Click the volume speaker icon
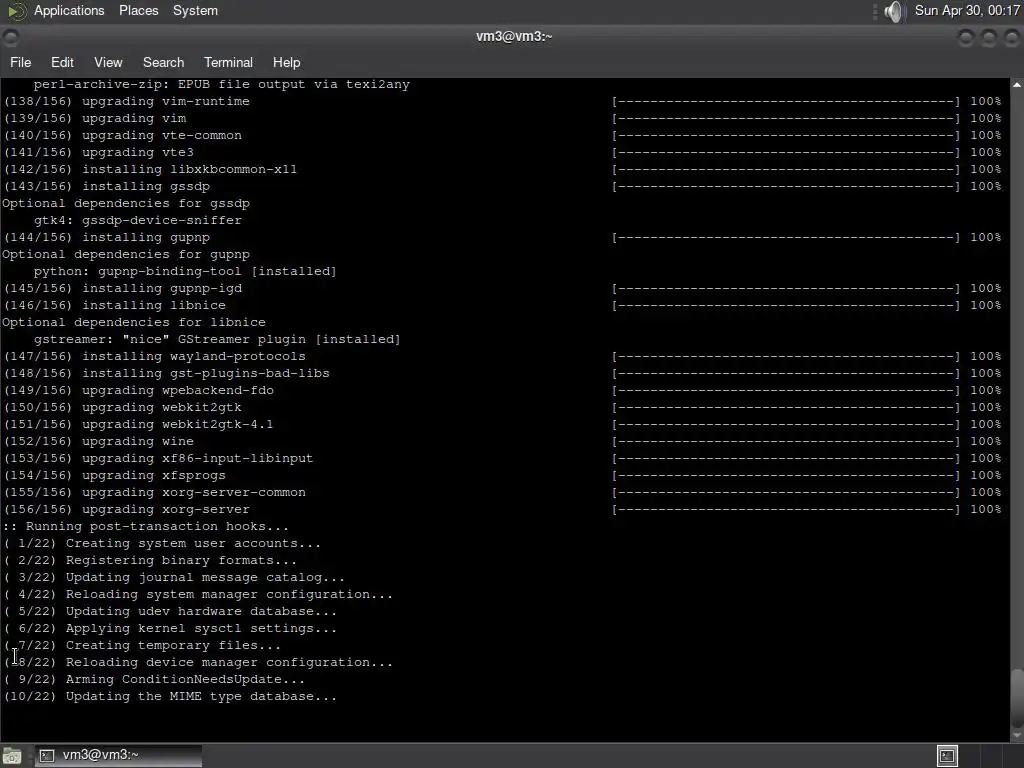Screen dimensions: 1024x768 [x=893, y=11]
